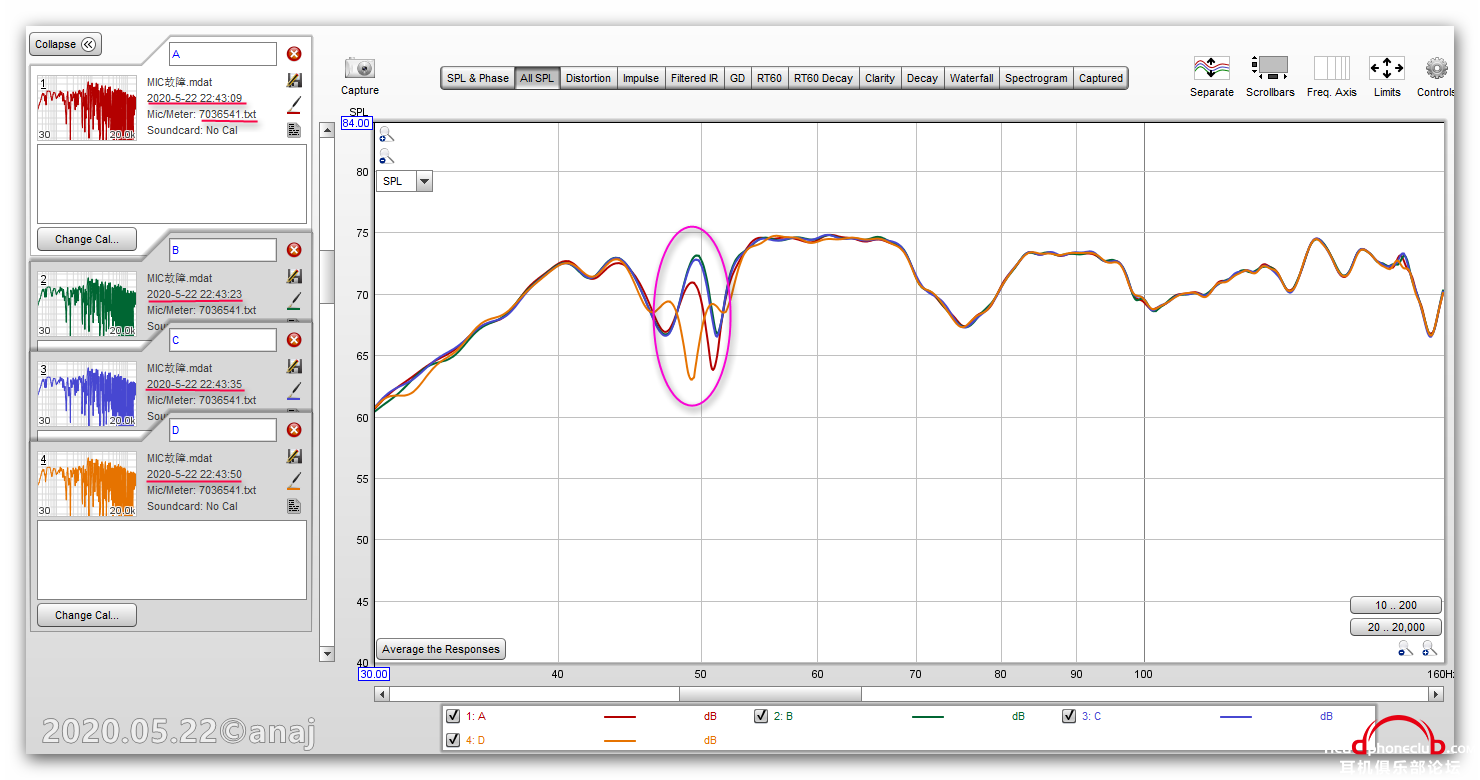Delete measurement A with red X
1480x780 pixels.
coord(294,54)
